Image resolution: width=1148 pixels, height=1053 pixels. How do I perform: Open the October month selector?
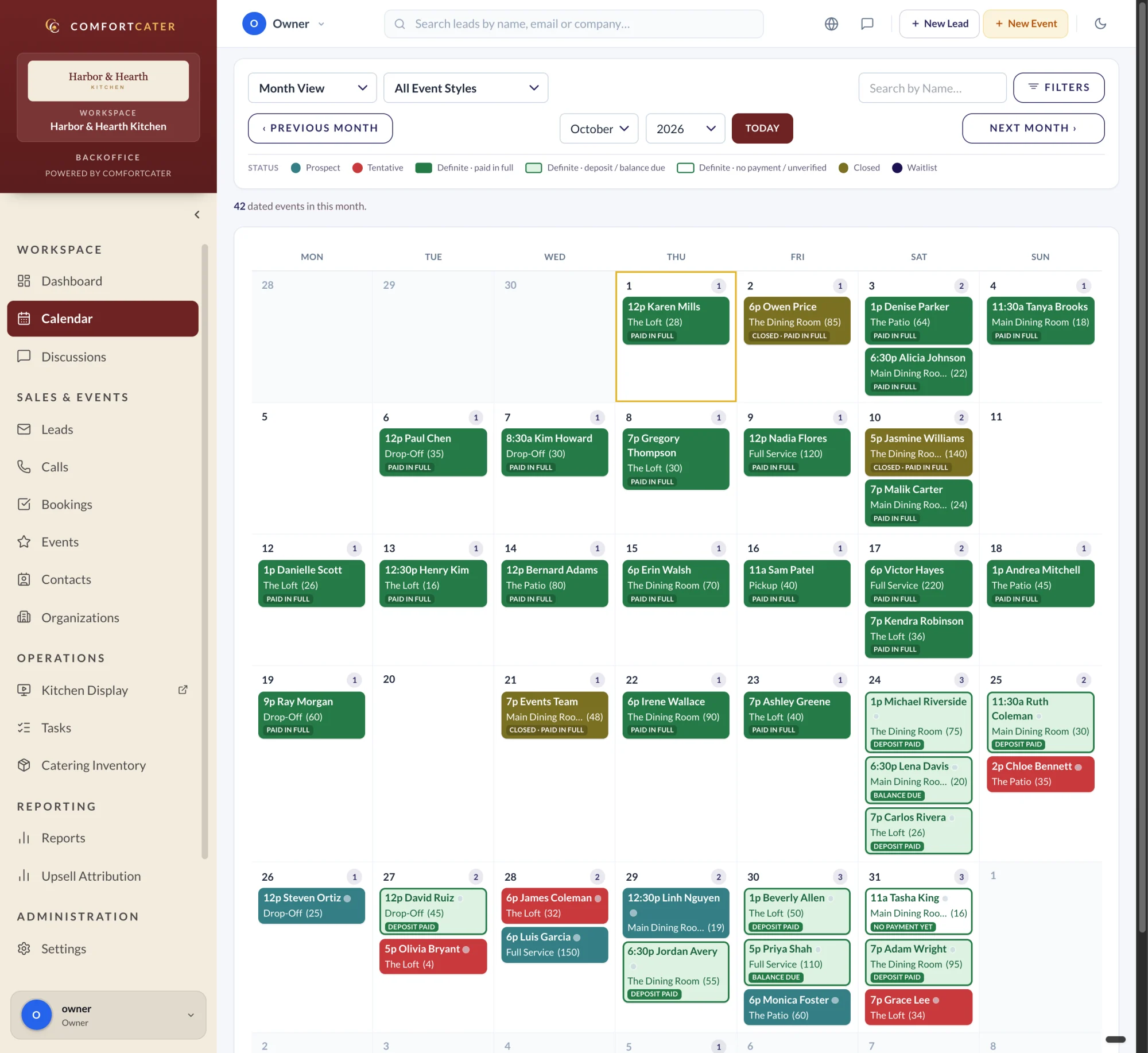pos(599,129)
